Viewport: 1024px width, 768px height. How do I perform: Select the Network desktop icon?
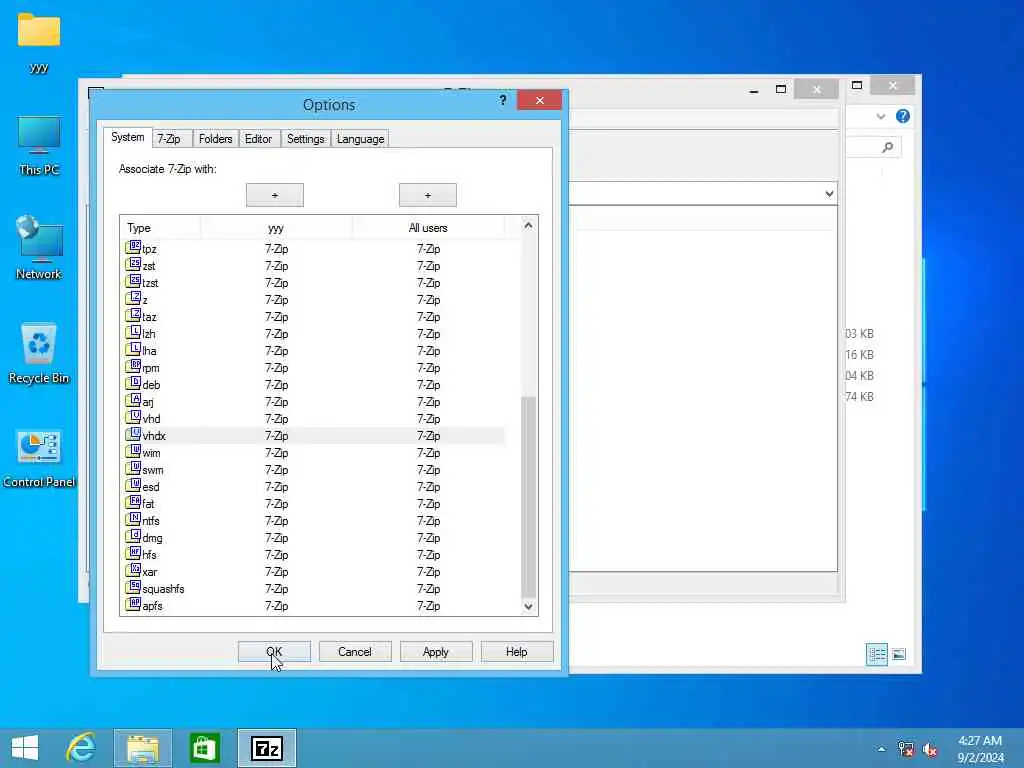(39, 248)
